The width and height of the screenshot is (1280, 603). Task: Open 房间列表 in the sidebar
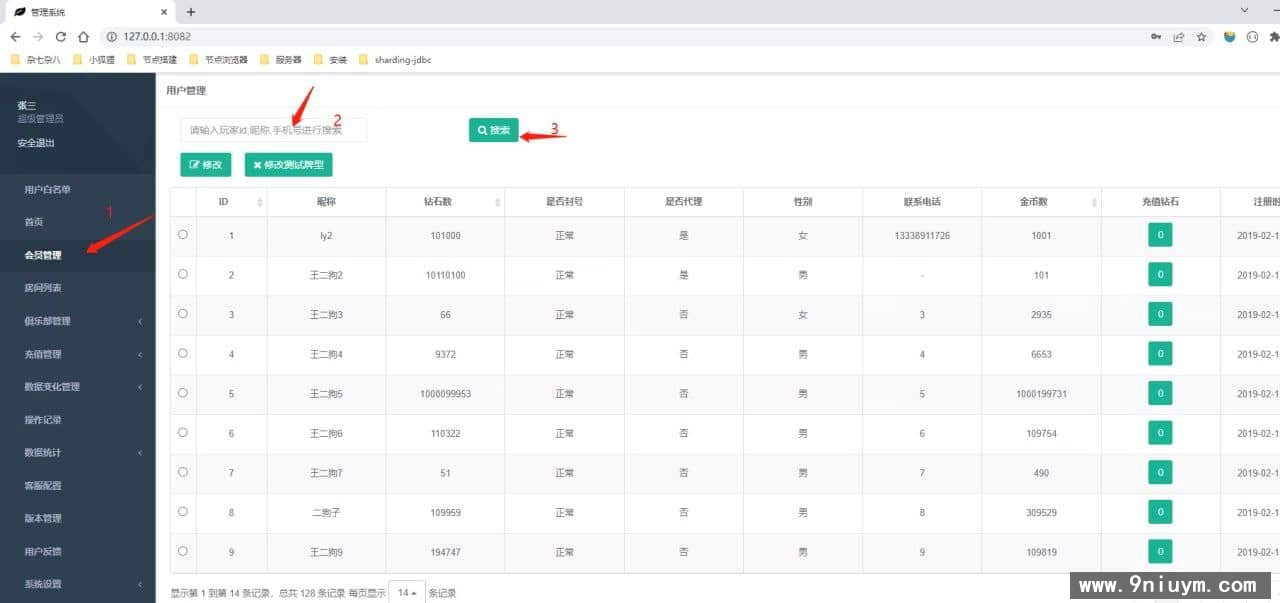[x=78, y=288]
